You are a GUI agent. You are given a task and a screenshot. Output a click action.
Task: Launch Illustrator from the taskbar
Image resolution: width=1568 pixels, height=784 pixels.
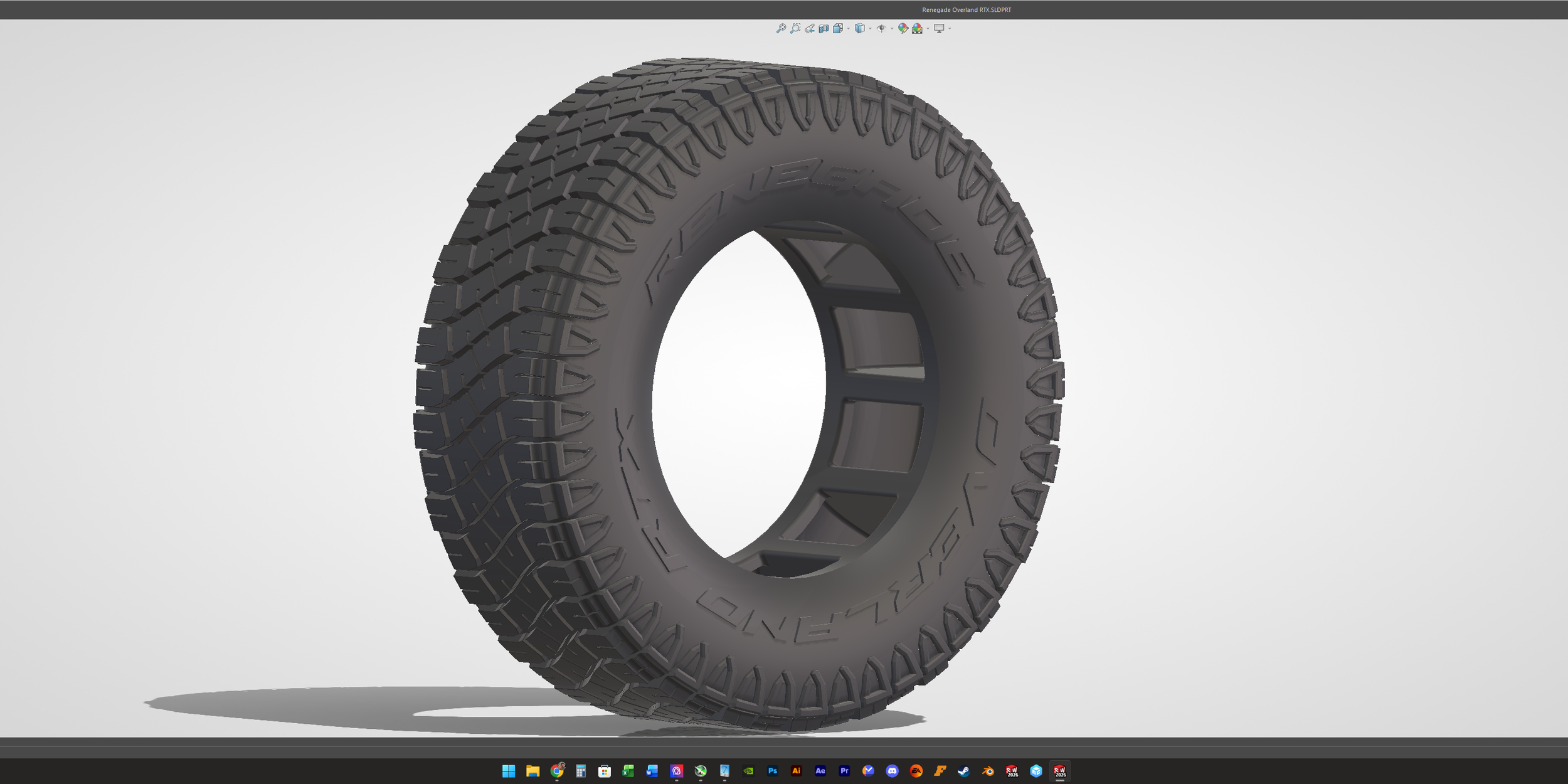click(x=797, y=771)
